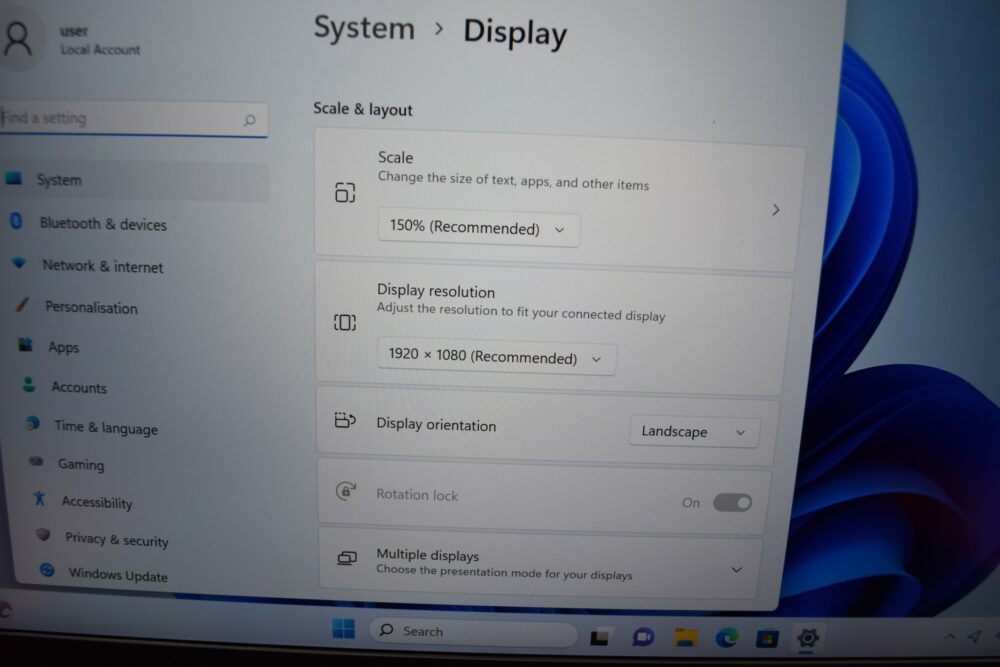Click the Accessibility figure icon
This screenshot has height=667, width=1000.
pos(40,498)
